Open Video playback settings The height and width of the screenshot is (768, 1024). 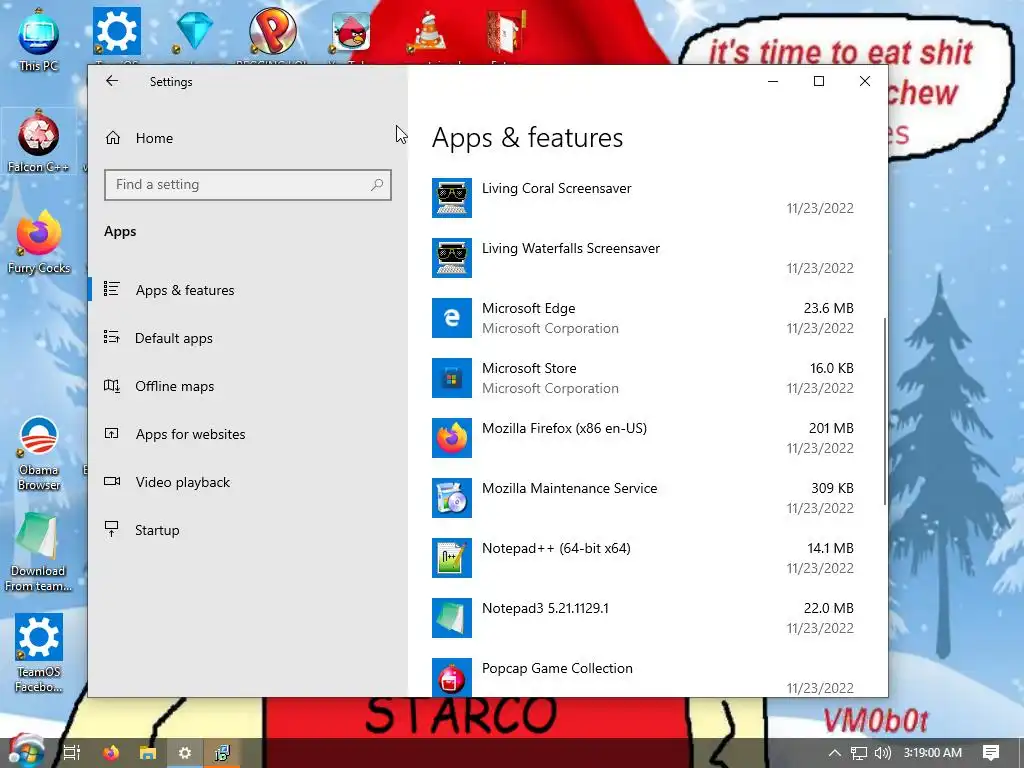pos(183,482)
